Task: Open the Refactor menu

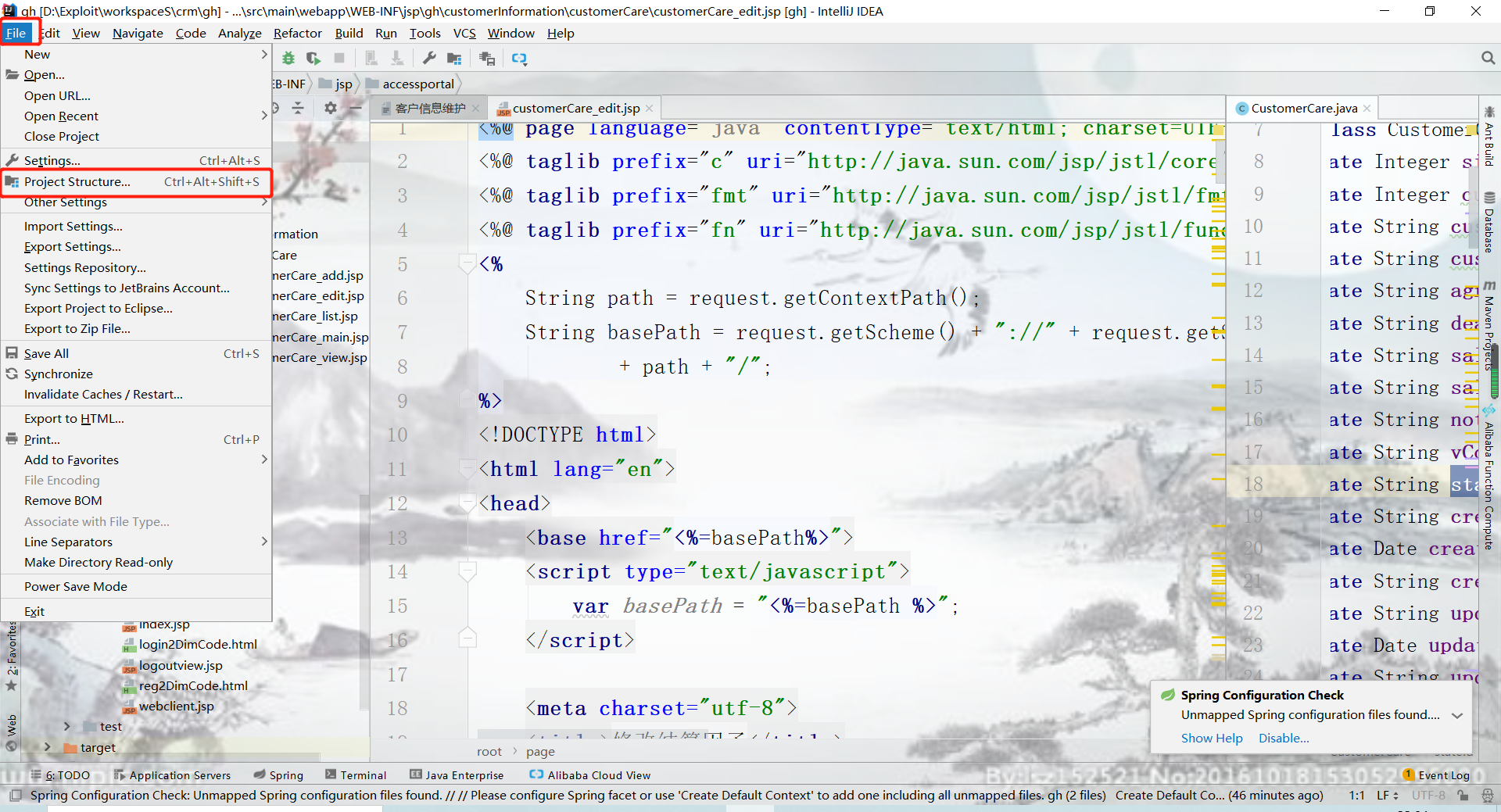Action: [x=297, y=33]
